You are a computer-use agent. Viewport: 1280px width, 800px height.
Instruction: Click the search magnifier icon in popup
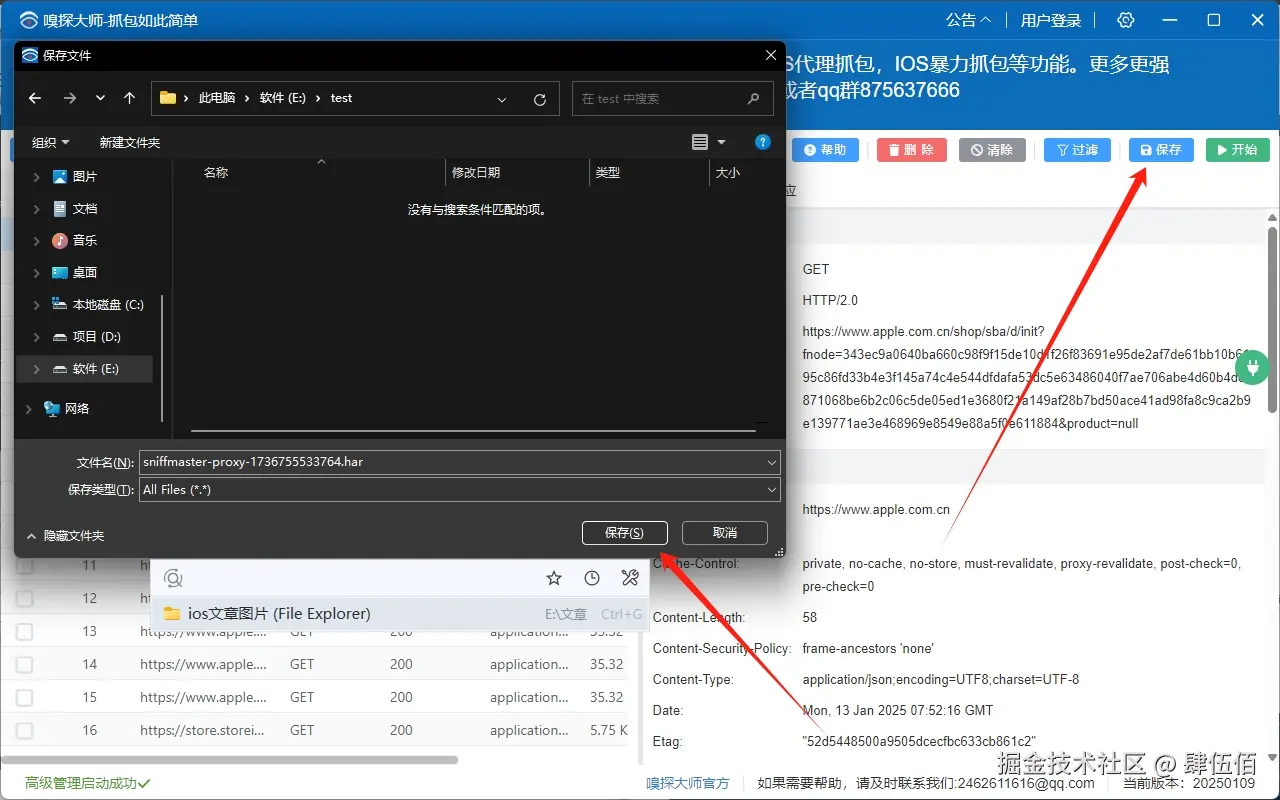[x=173, y=578]
